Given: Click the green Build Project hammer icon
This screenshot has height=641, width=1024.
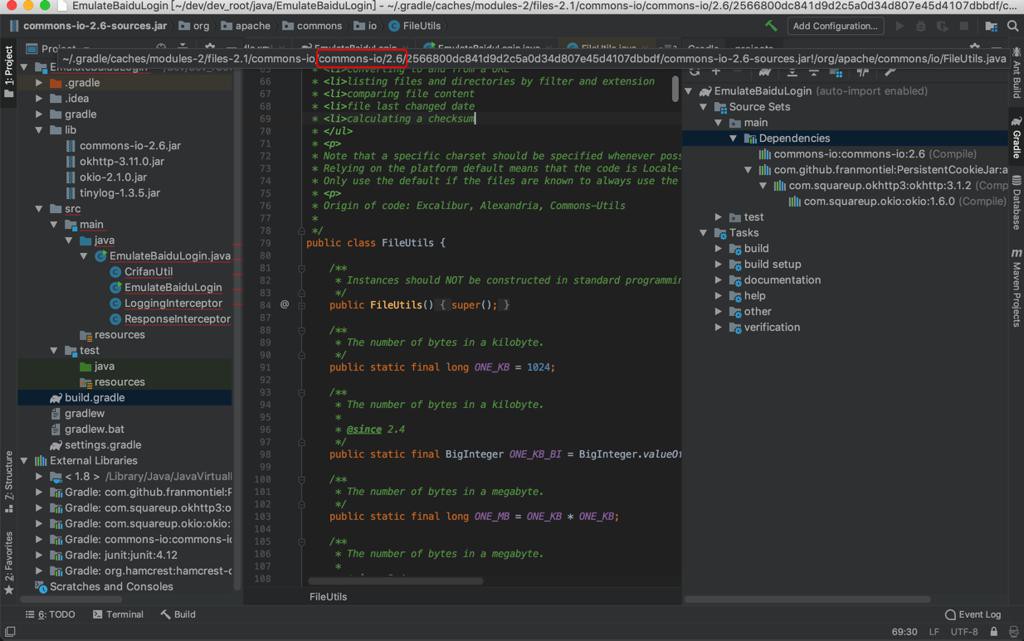Looking at the screenshot, I should click(771, 26).
